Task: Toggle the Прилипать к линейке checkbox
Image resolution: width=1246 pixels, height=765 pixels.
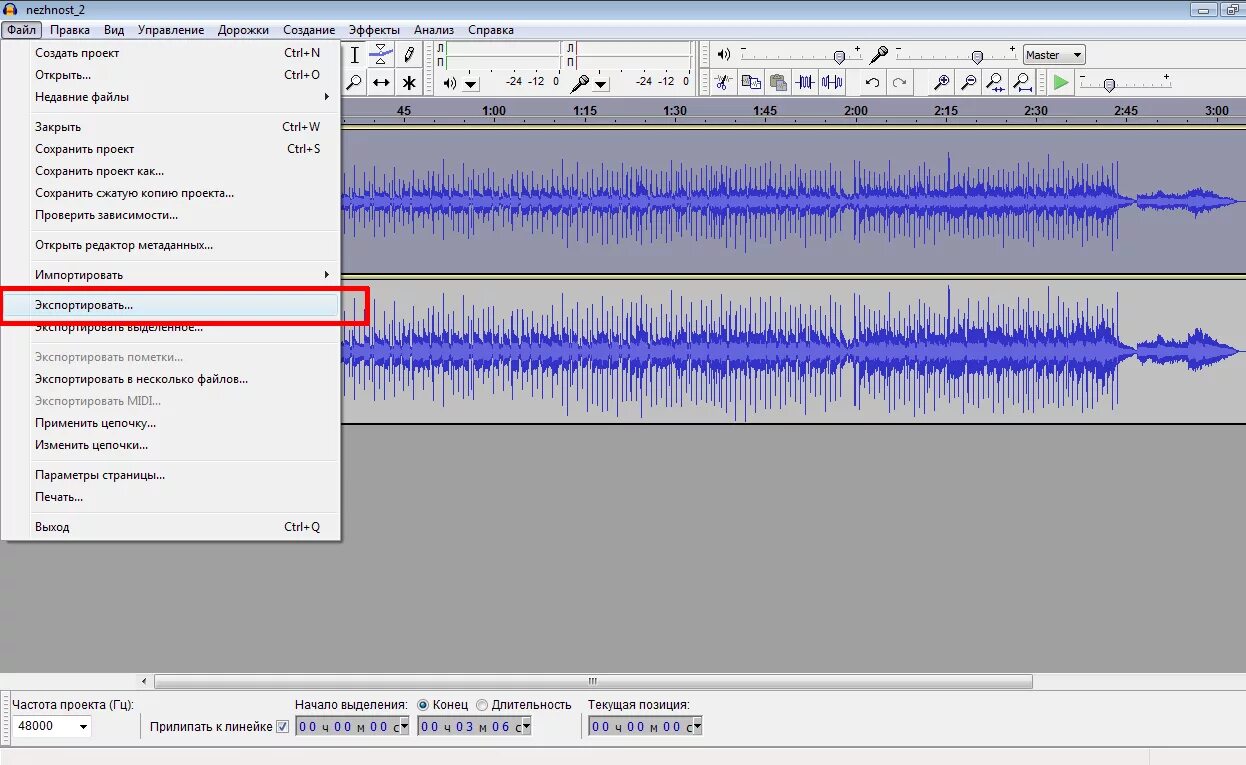Action: pyautogui.click(x=282, y=727)
